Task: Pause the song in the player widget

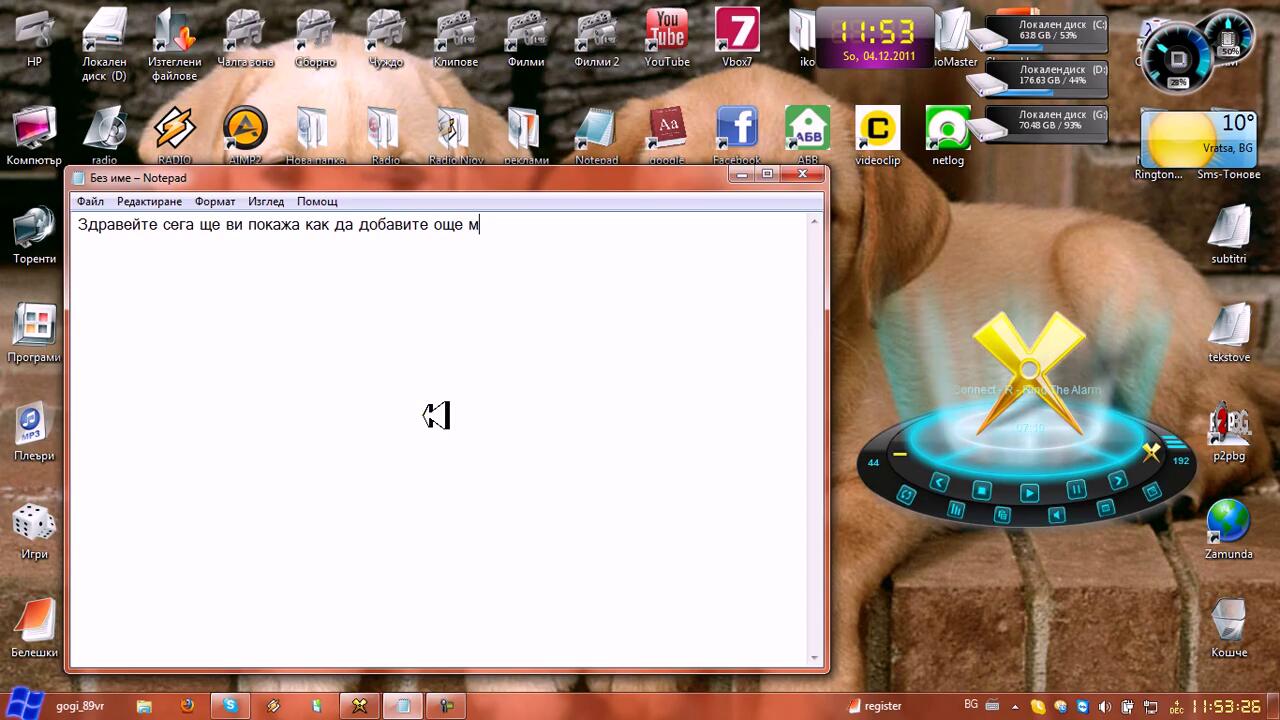Action: pyautogui.click(x=1076, y=489)
